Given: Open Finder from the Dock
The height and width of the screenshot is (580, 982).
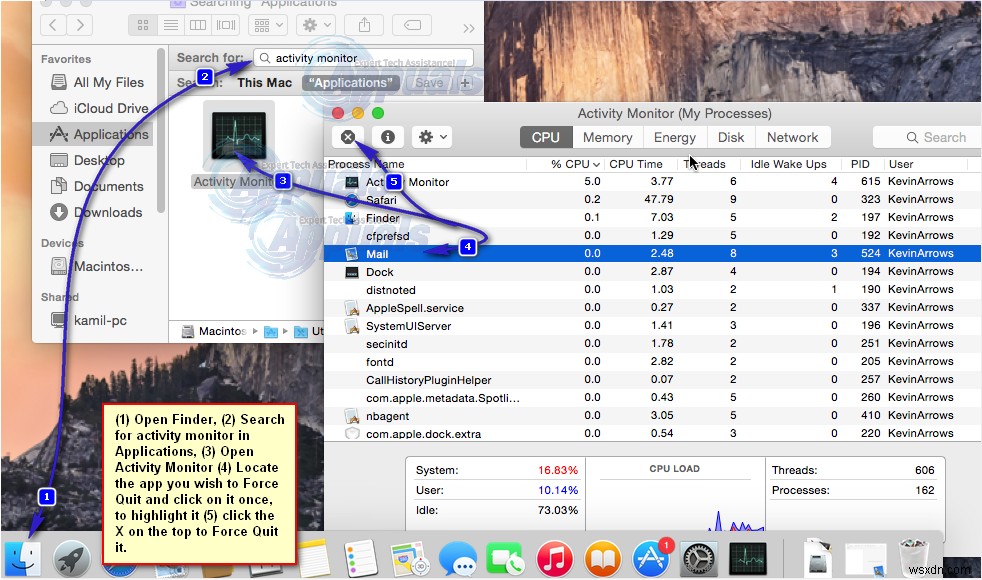Looking at the screenshot, I should (22, 557).
